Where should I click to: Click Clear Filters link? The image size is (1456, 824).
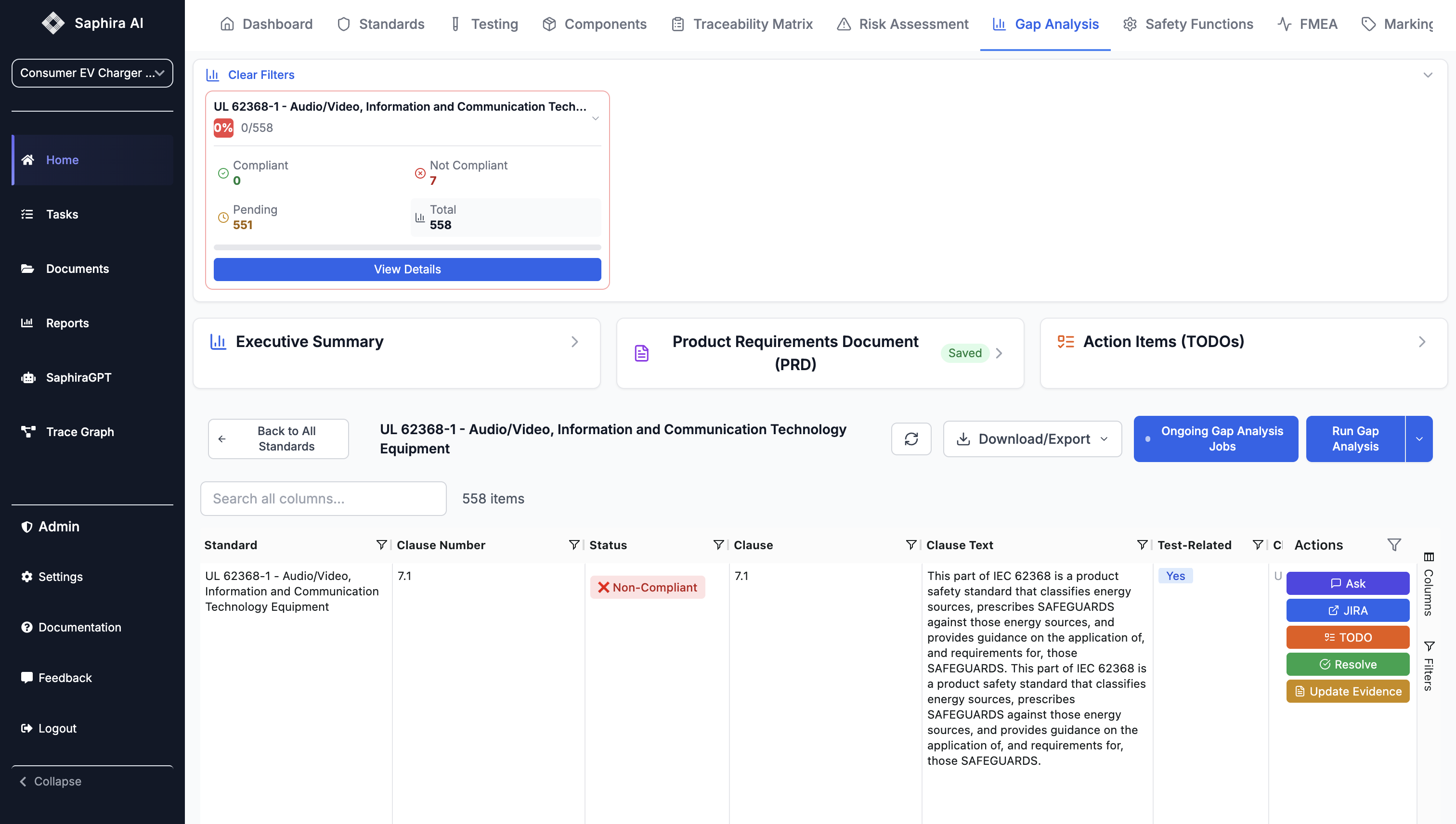[261, 75]
